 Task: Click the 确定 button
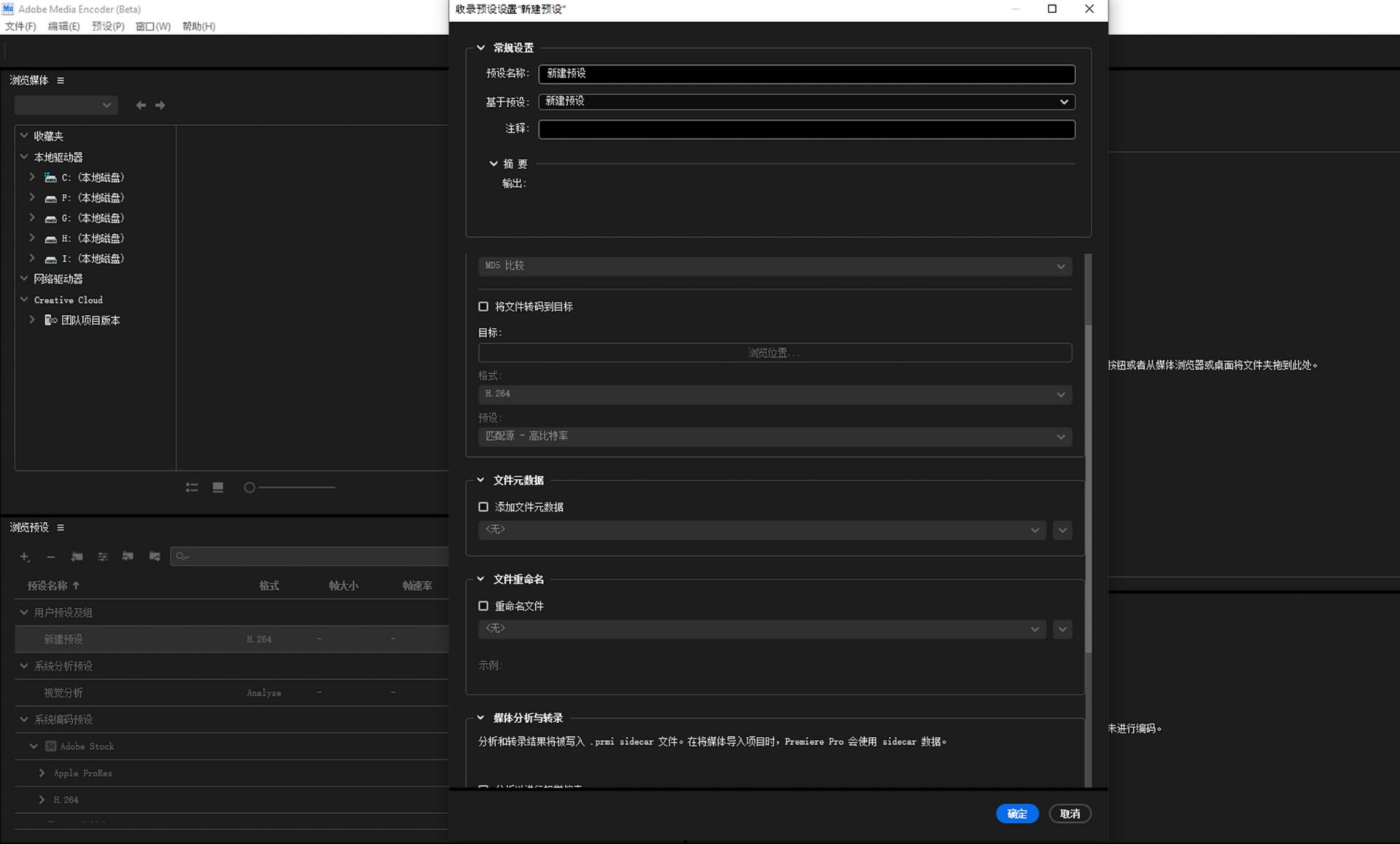[1017, 813]
